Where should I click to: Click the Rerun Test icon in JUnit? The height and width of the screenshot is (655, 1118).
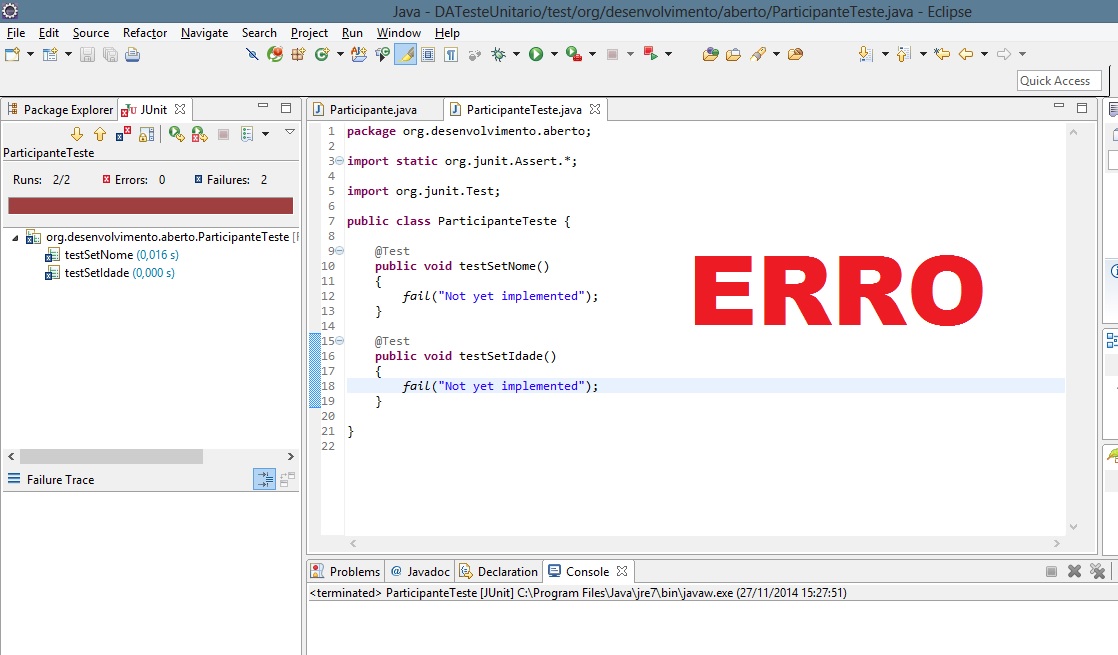point(176,134)
